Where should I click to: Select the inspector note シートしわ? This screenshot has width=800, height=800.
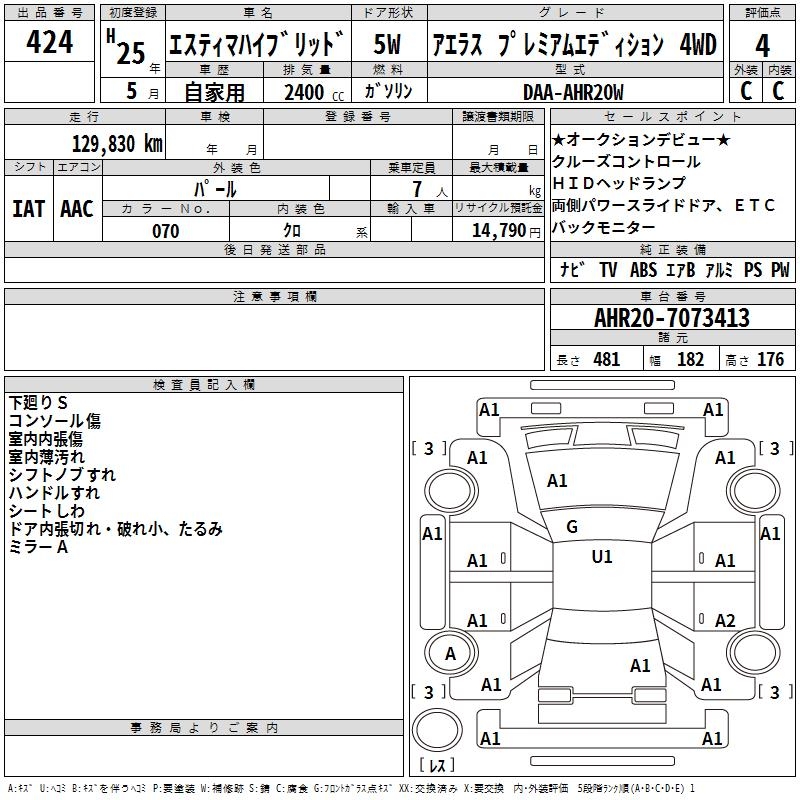coord(46,511)
